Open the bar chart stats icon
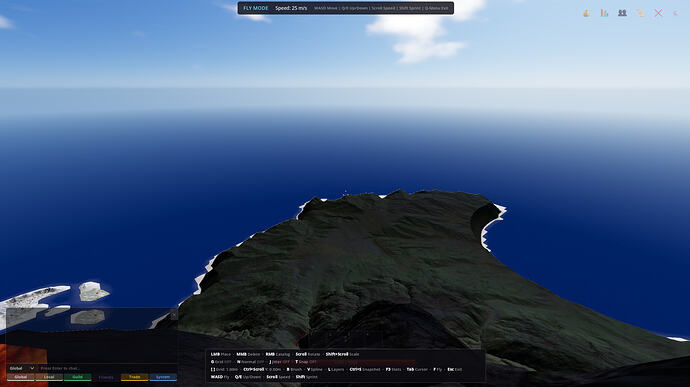This screenshot has height=387, width=690. tap(604, 13)
